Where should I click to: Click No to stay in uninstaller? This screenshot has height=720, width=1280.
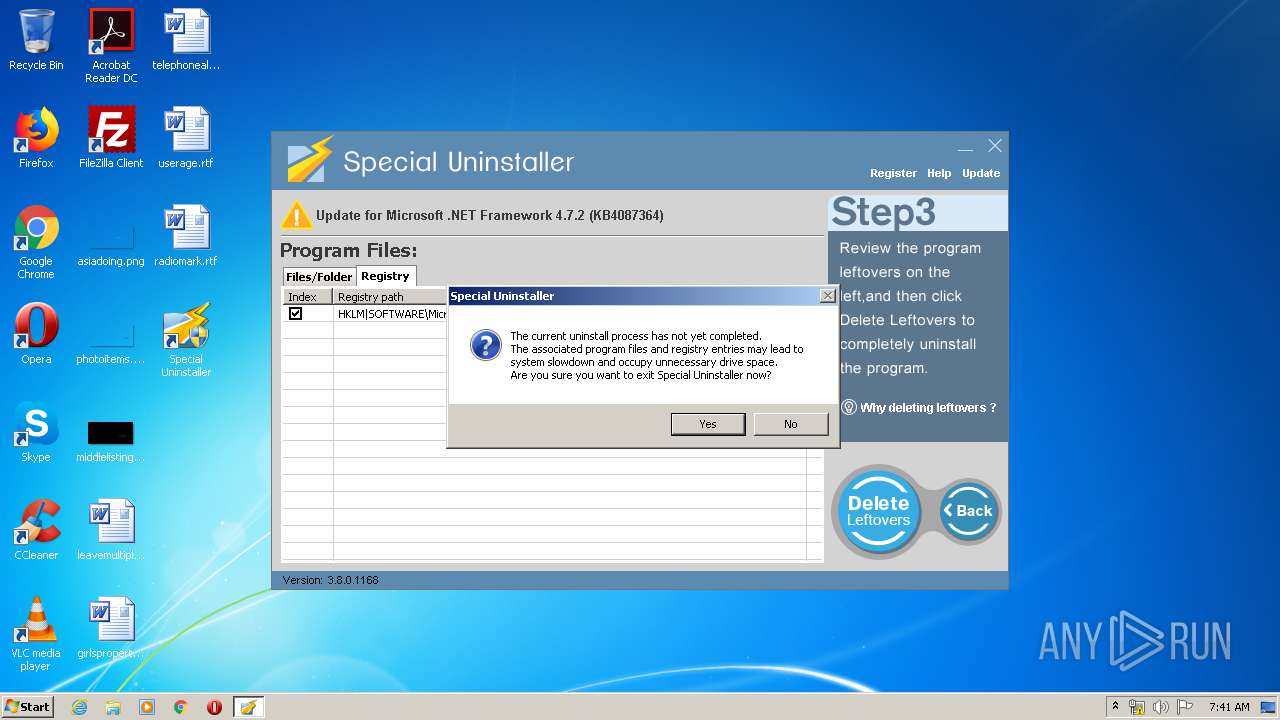791,424
